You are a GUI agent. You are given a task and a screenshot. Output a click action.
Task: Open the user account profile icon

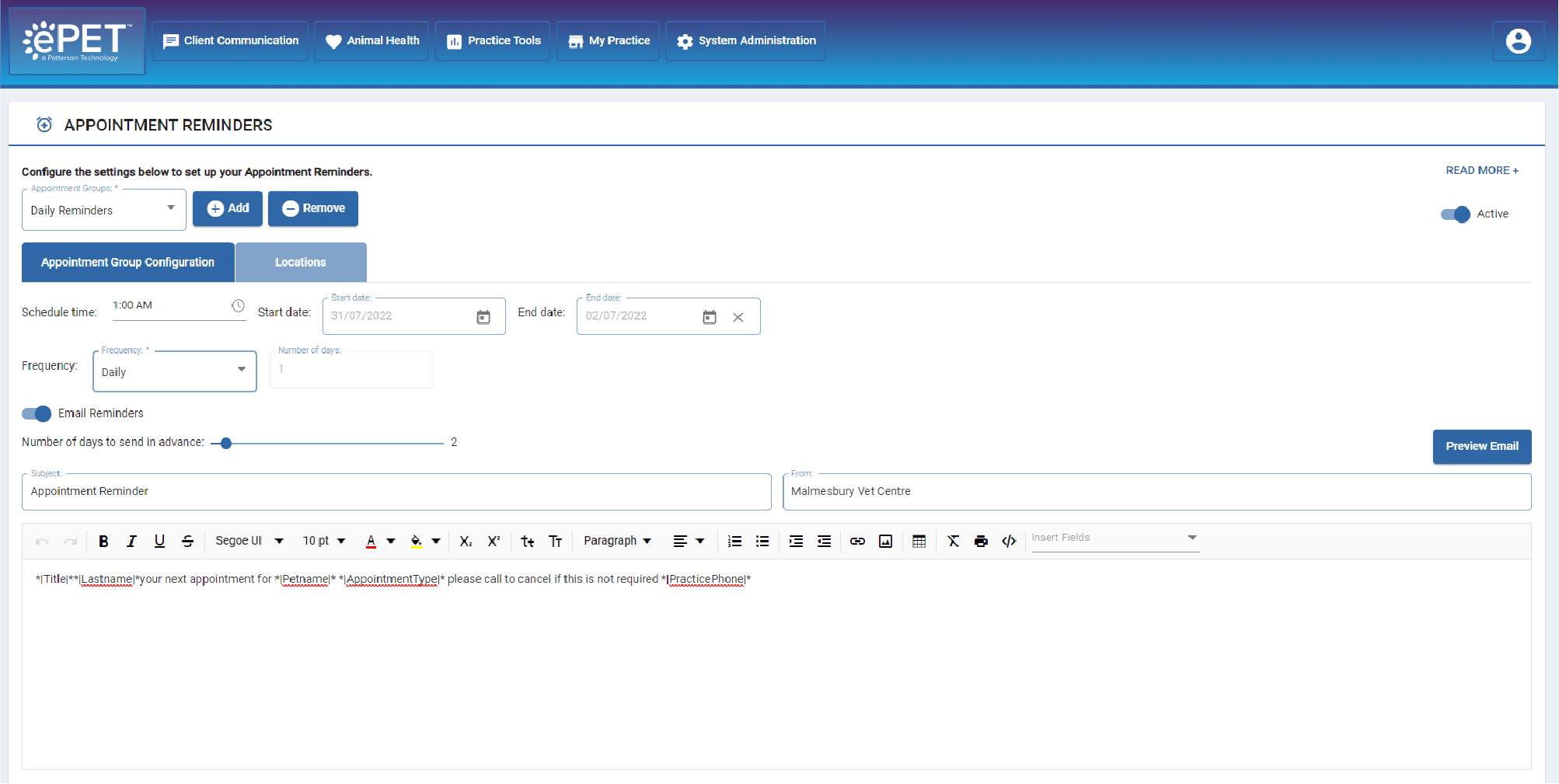1518,40
